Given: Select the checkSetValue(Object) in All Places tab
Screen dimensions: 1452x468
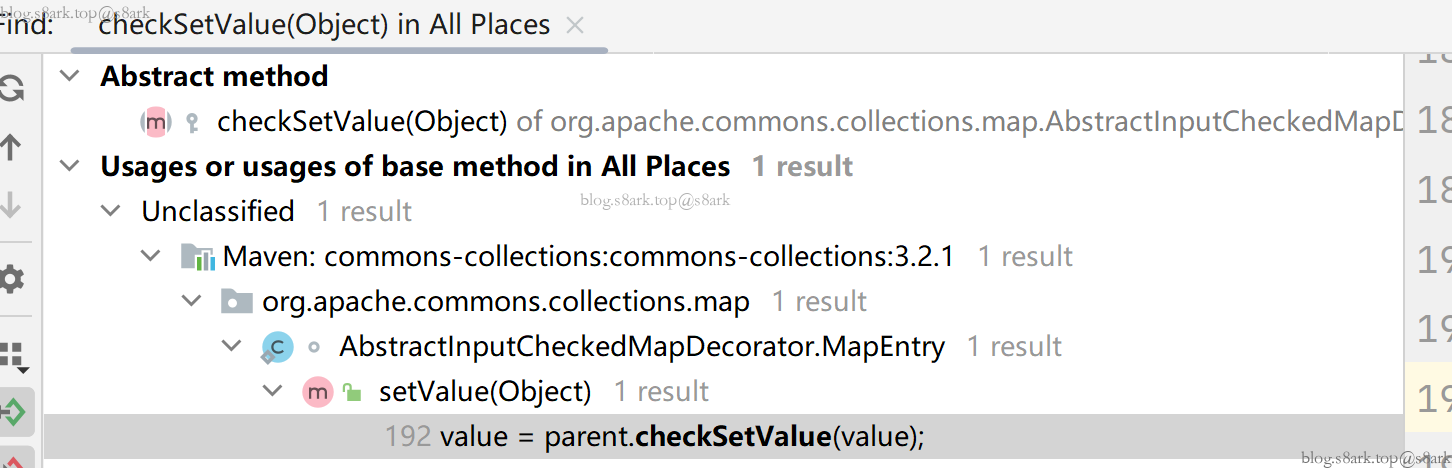Looking at the screenshot, I should [x=324, y=25].
